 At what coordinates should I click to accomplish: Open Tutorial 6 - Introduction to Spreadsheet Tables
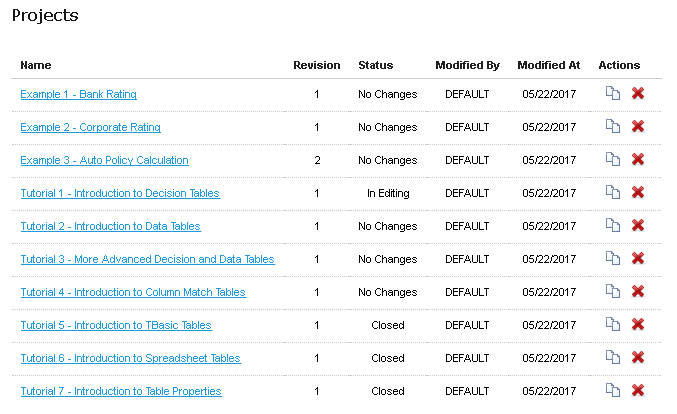pyautogui.click(x=130, y=358)
